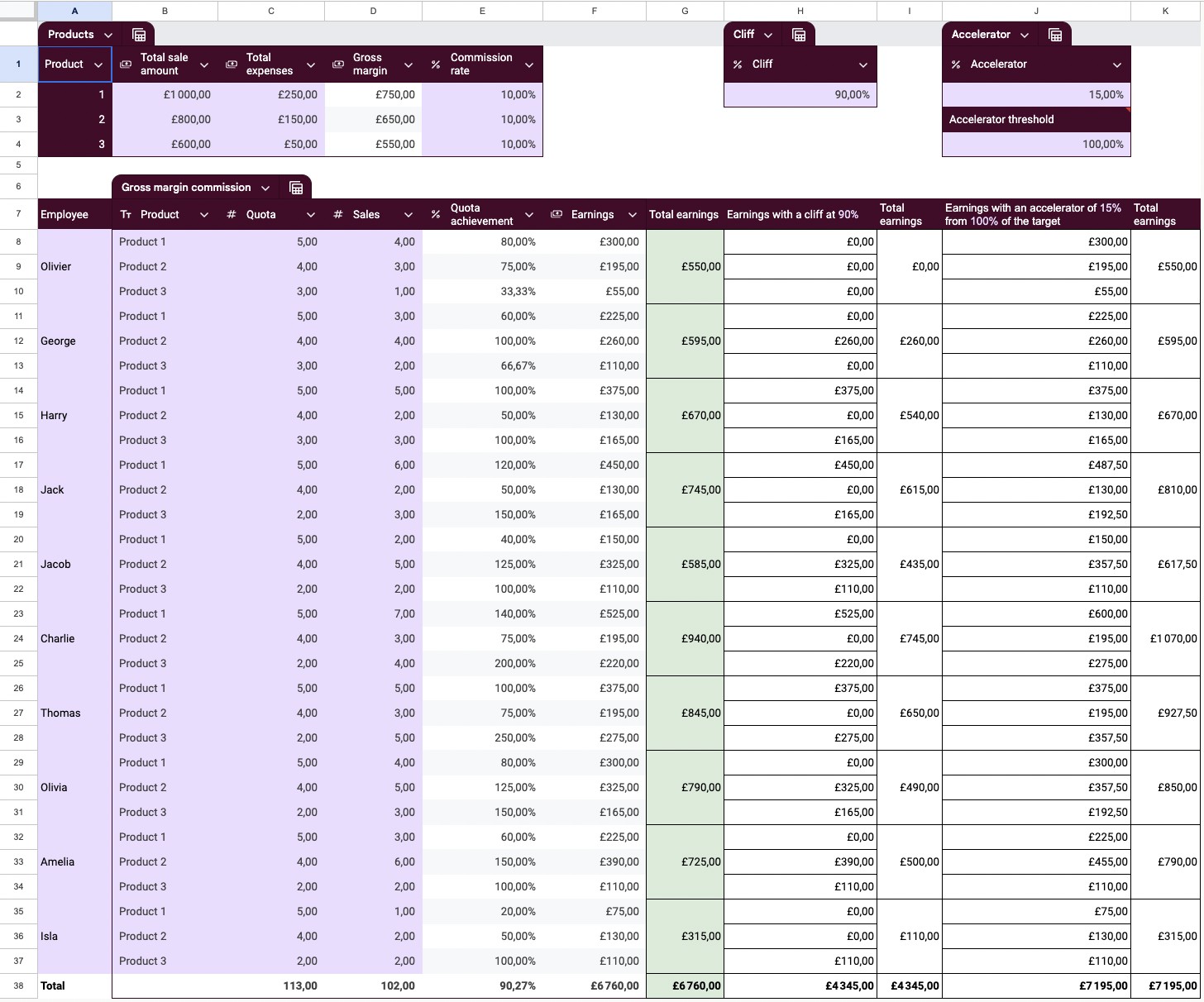Open the Accelerator table view icon

tap(1055, 35)
